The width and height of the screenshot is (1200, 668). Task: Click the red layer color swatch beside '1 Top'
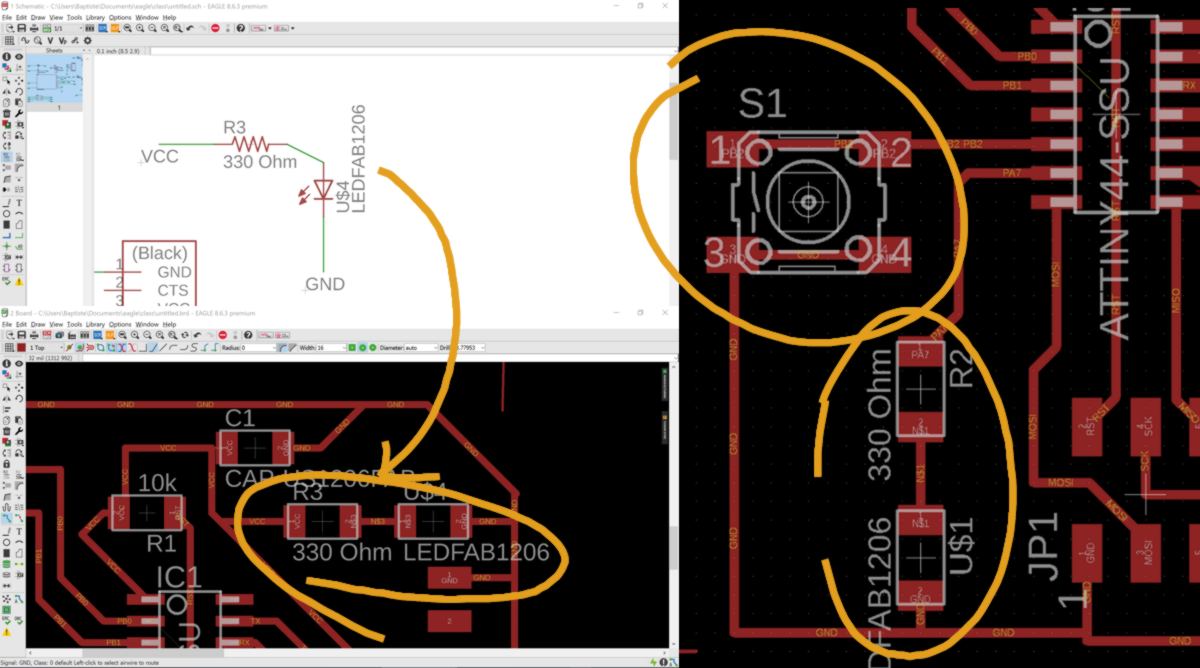21,348
